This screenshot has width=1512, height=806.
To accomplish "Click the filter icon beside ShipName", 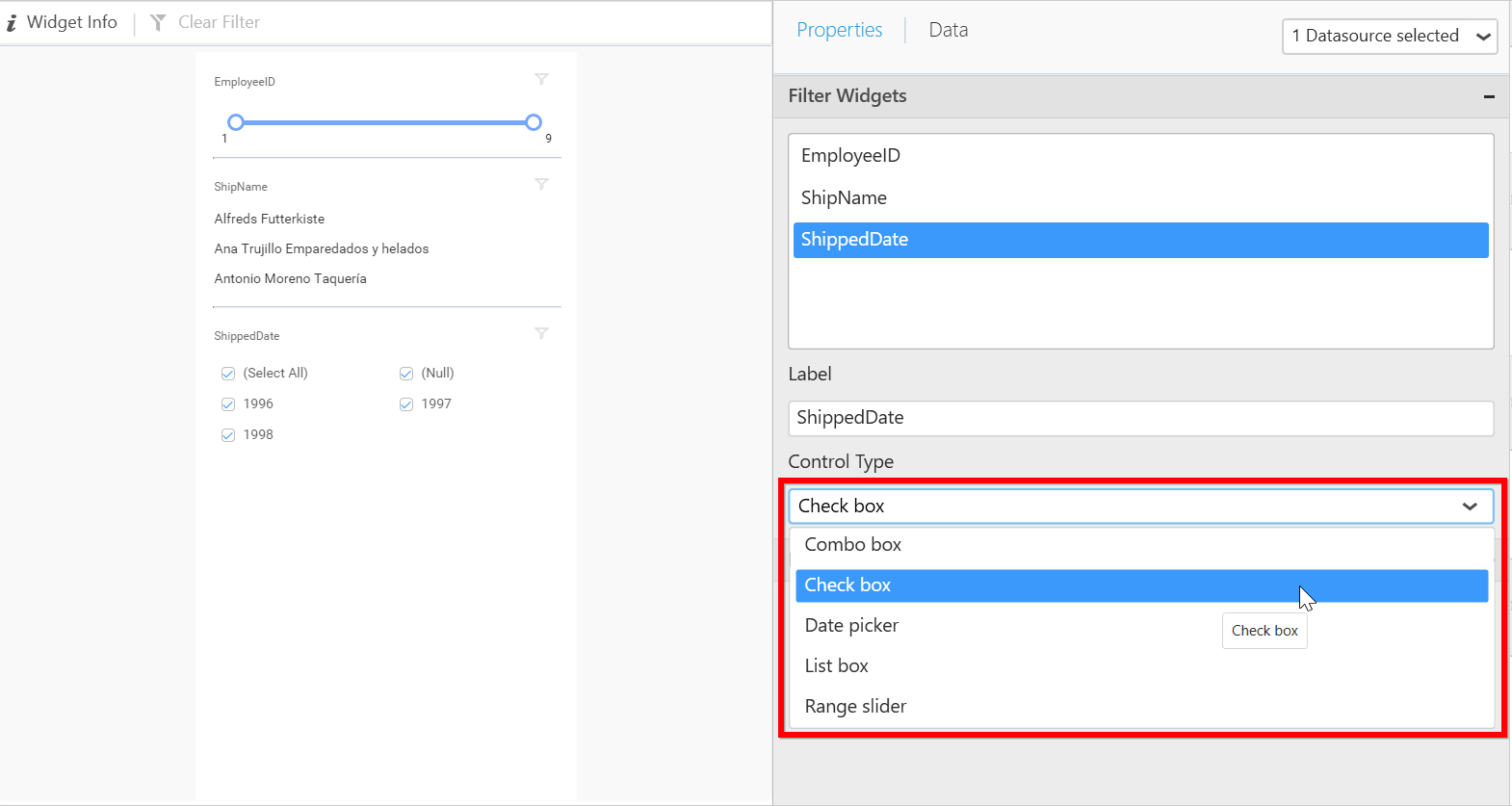I will pos(541,184).
